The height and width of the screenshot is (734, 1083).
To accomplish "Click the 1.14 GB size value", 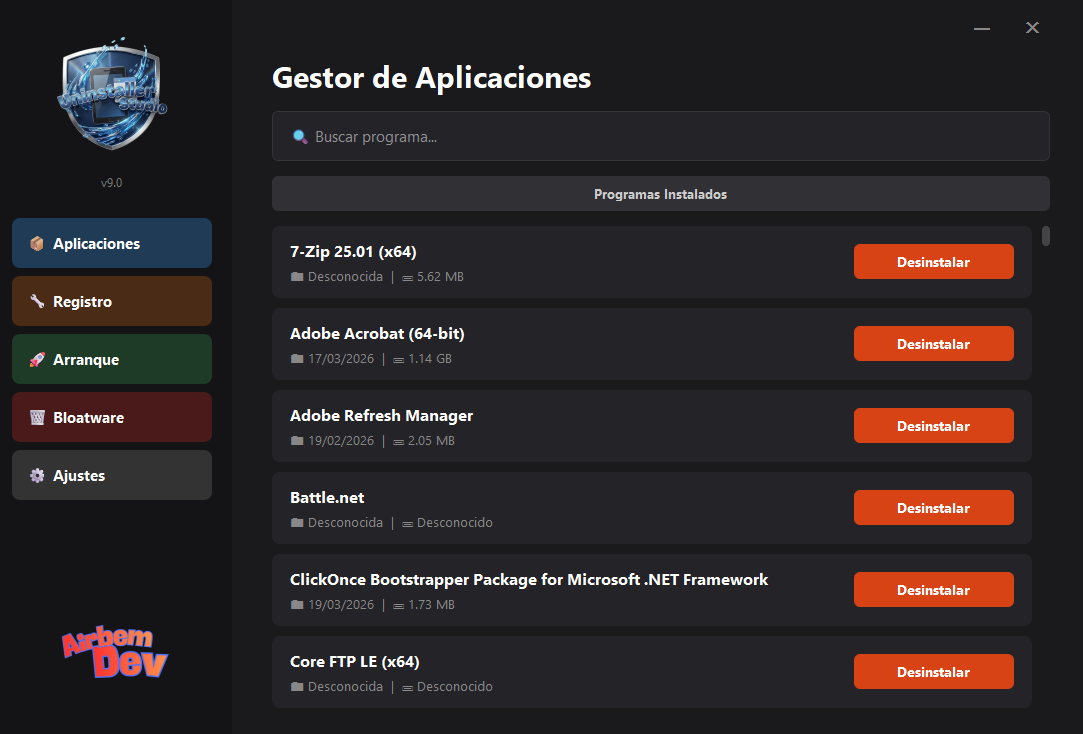I will point(430,359).
